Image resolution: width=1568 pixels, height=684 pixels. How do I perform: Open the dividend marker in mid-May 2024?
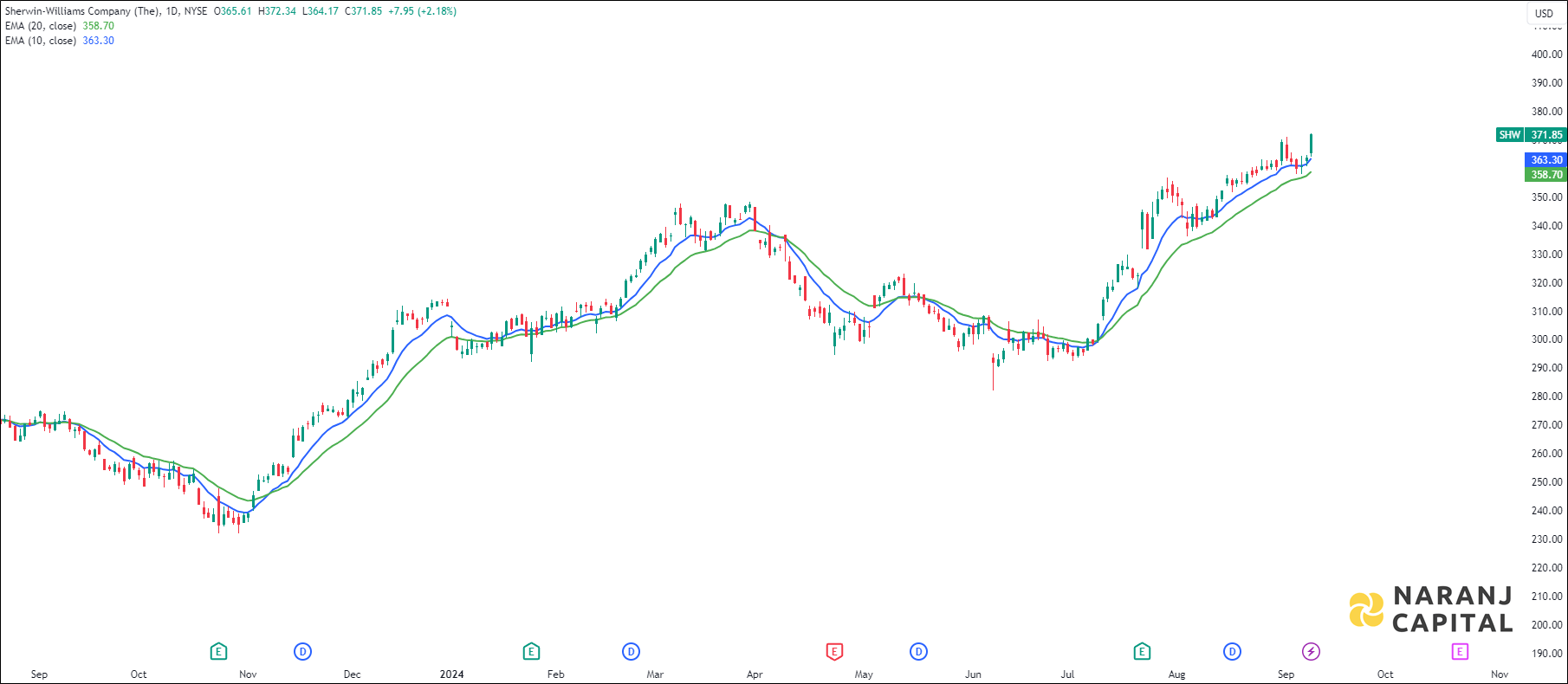pyautogui.click(x=918, y=651)
